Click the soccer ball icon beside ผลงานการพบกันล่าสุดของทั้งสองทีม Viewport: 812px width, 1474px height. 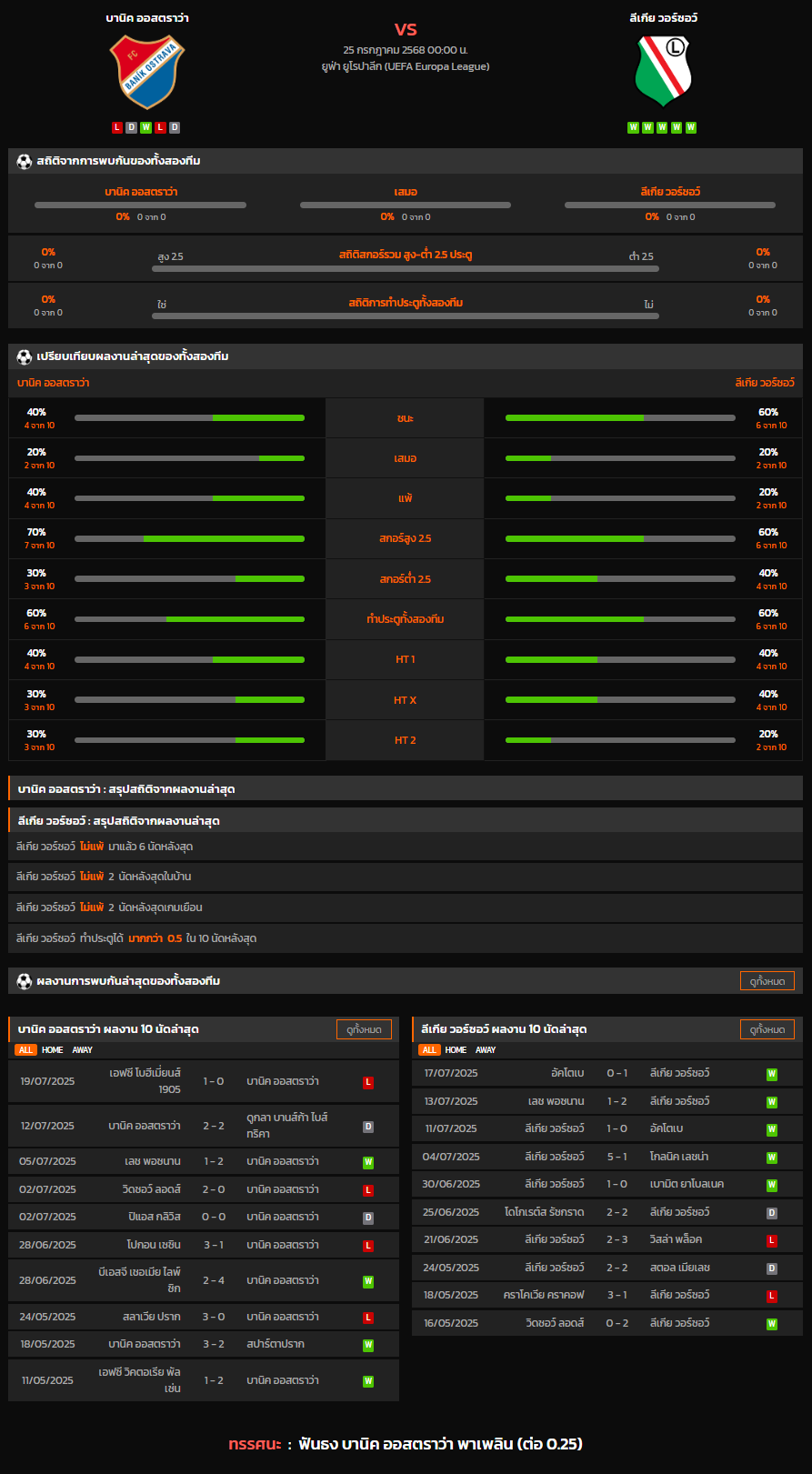(25, 981)
